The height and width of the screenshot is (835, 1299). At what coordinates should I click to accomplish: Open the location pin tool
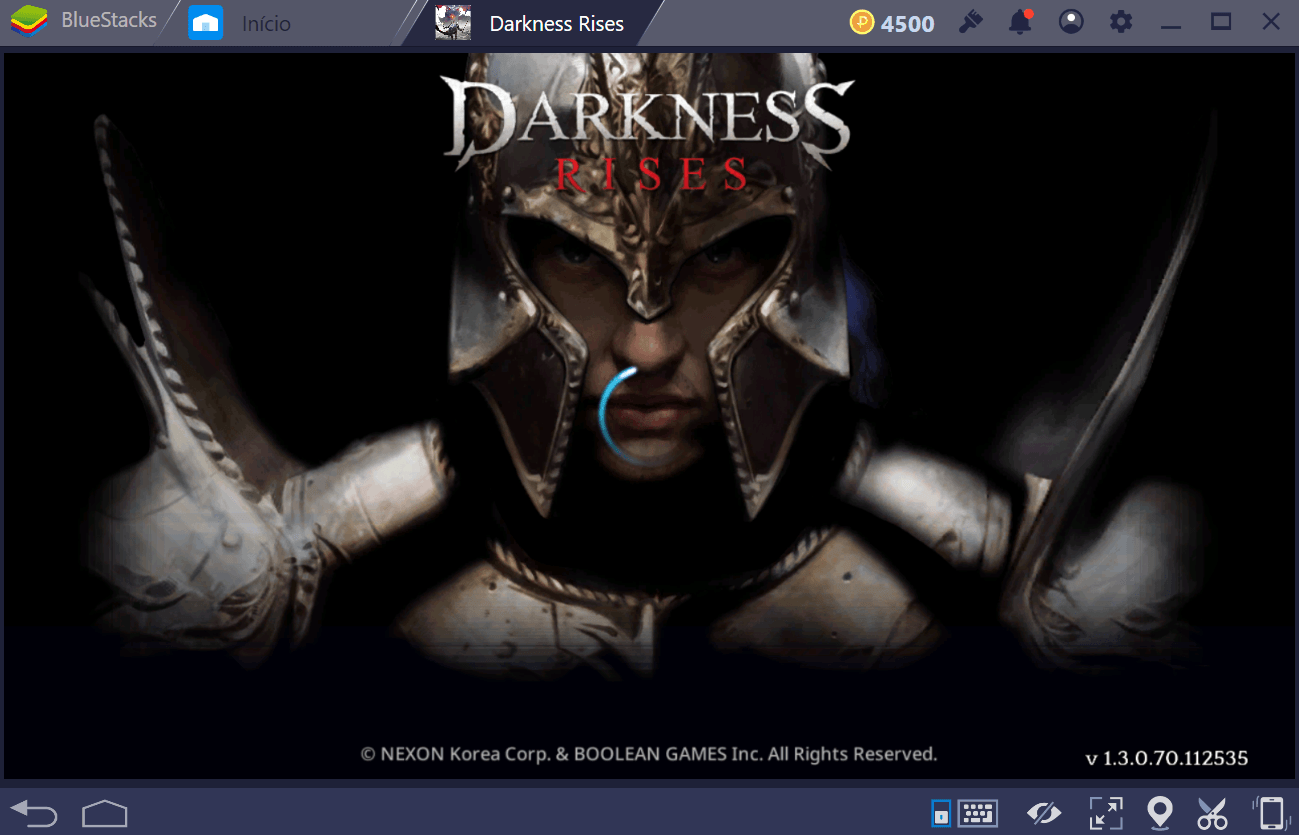coord(1159,813)
